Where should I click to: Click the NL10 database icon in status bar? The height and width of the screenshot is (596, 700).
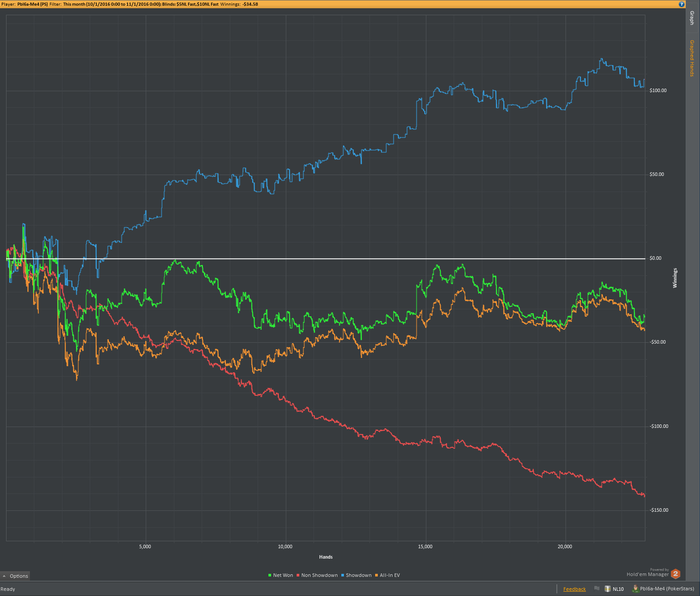pyautogui.click(x=608, y=589)
